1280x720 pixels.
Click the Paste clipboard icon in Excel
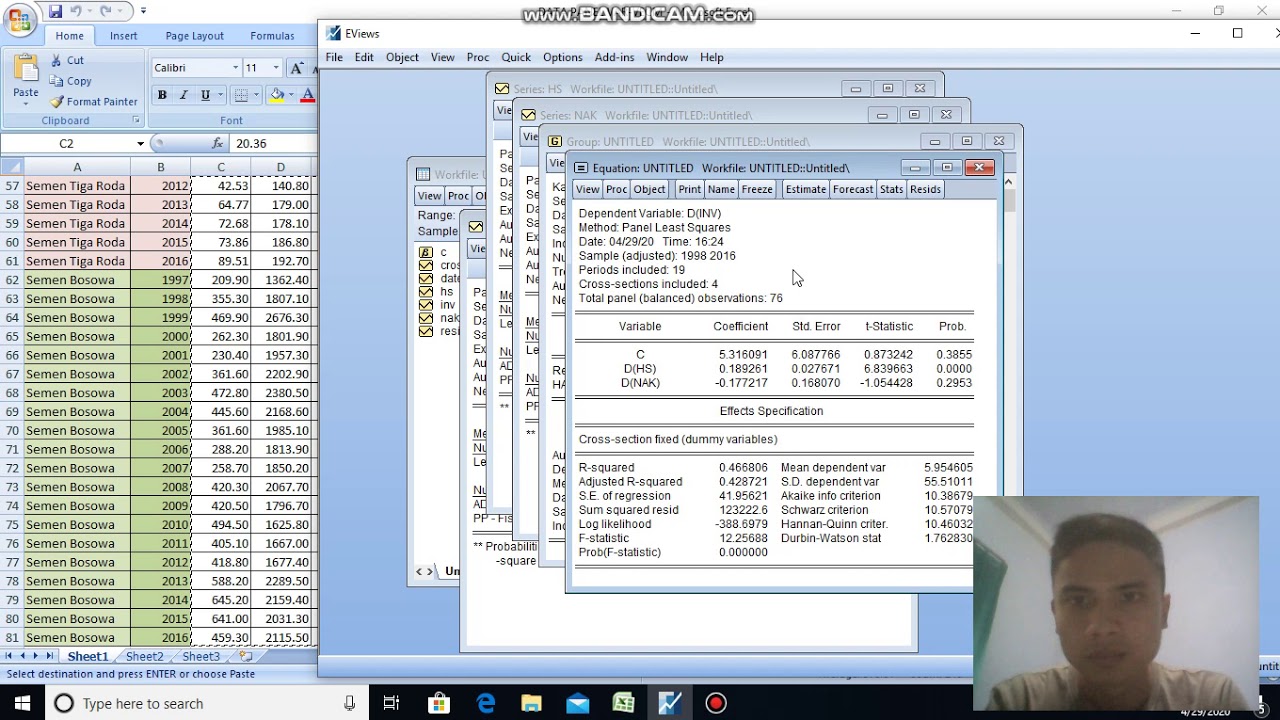26,70
